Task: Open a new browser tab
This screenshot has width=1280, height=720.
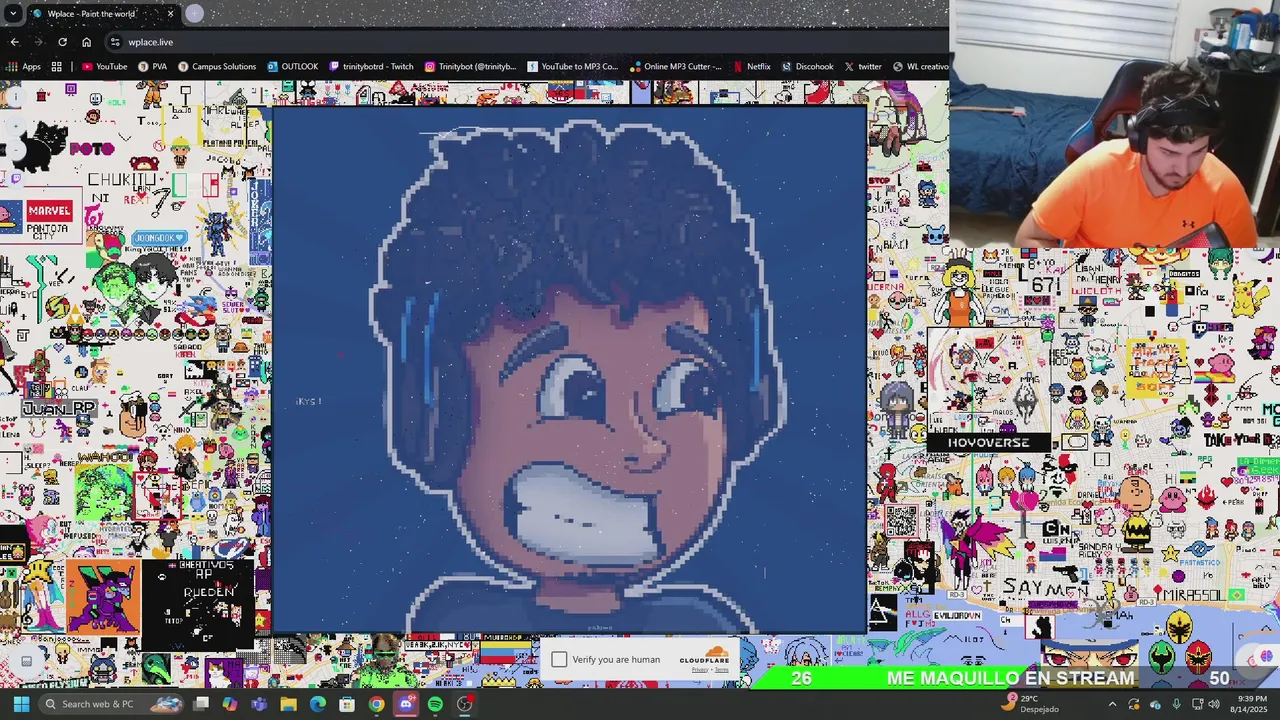Action: 194,13
